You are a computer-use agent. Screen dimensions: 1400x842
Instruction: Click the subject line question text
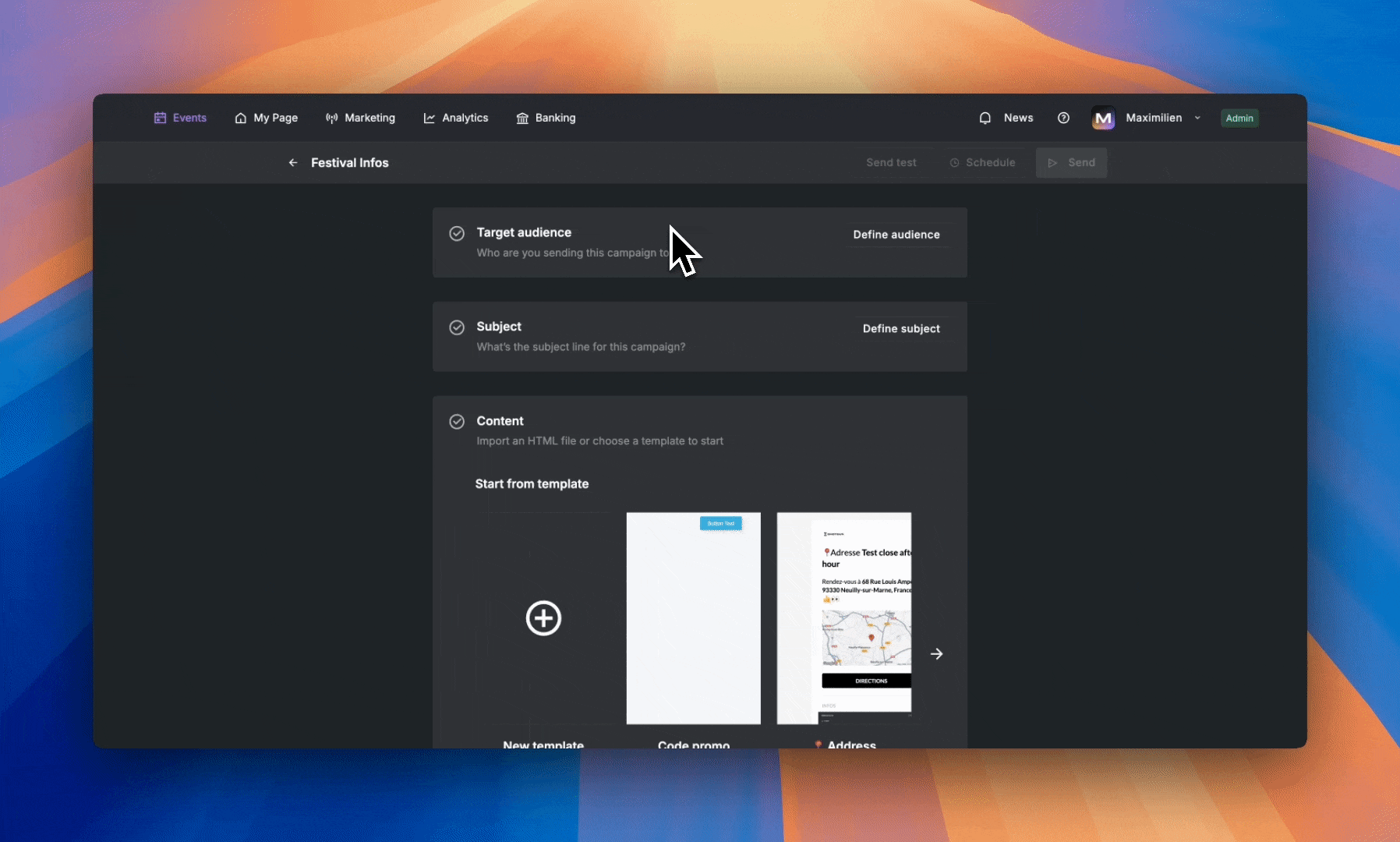click(x=581, y=347)
